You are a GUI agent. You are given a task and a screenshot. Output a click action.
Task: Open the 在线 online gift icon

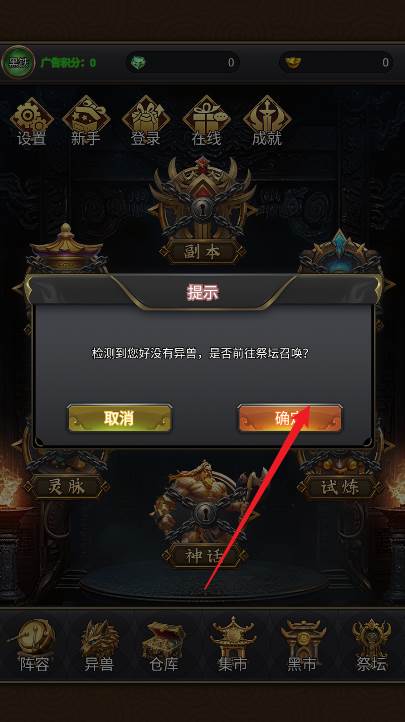tap(206, 122)
